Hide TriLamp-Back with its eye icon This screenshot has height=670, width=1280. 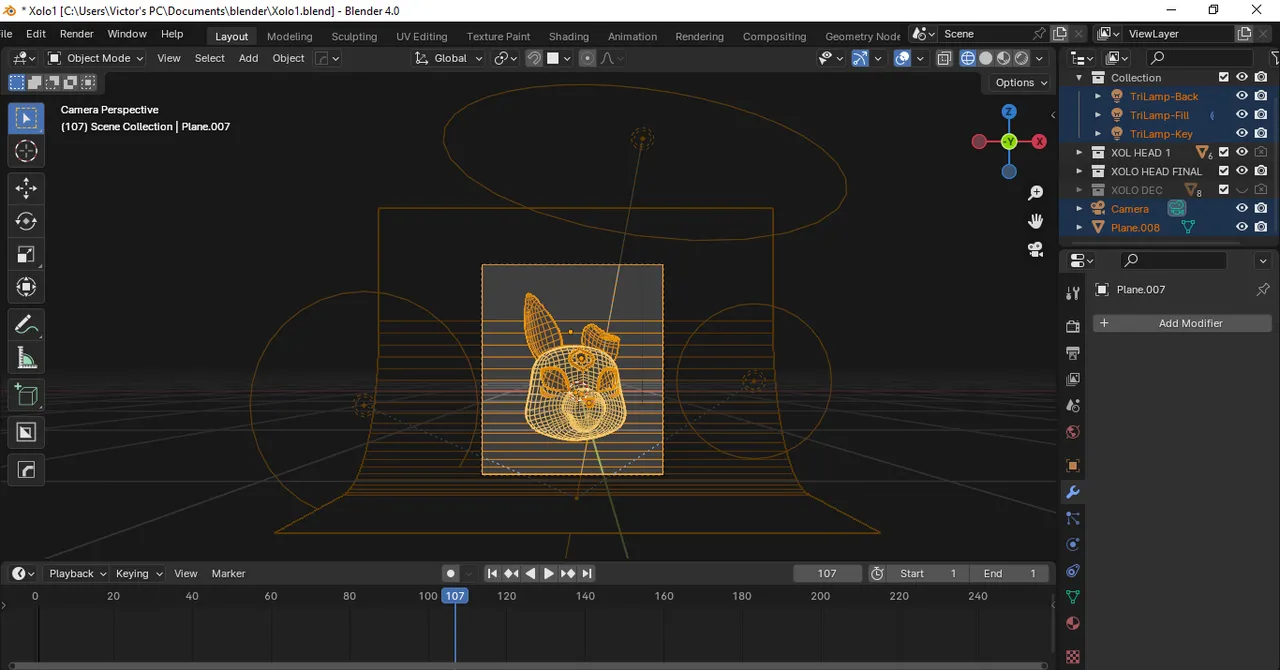pos(1242,96)
